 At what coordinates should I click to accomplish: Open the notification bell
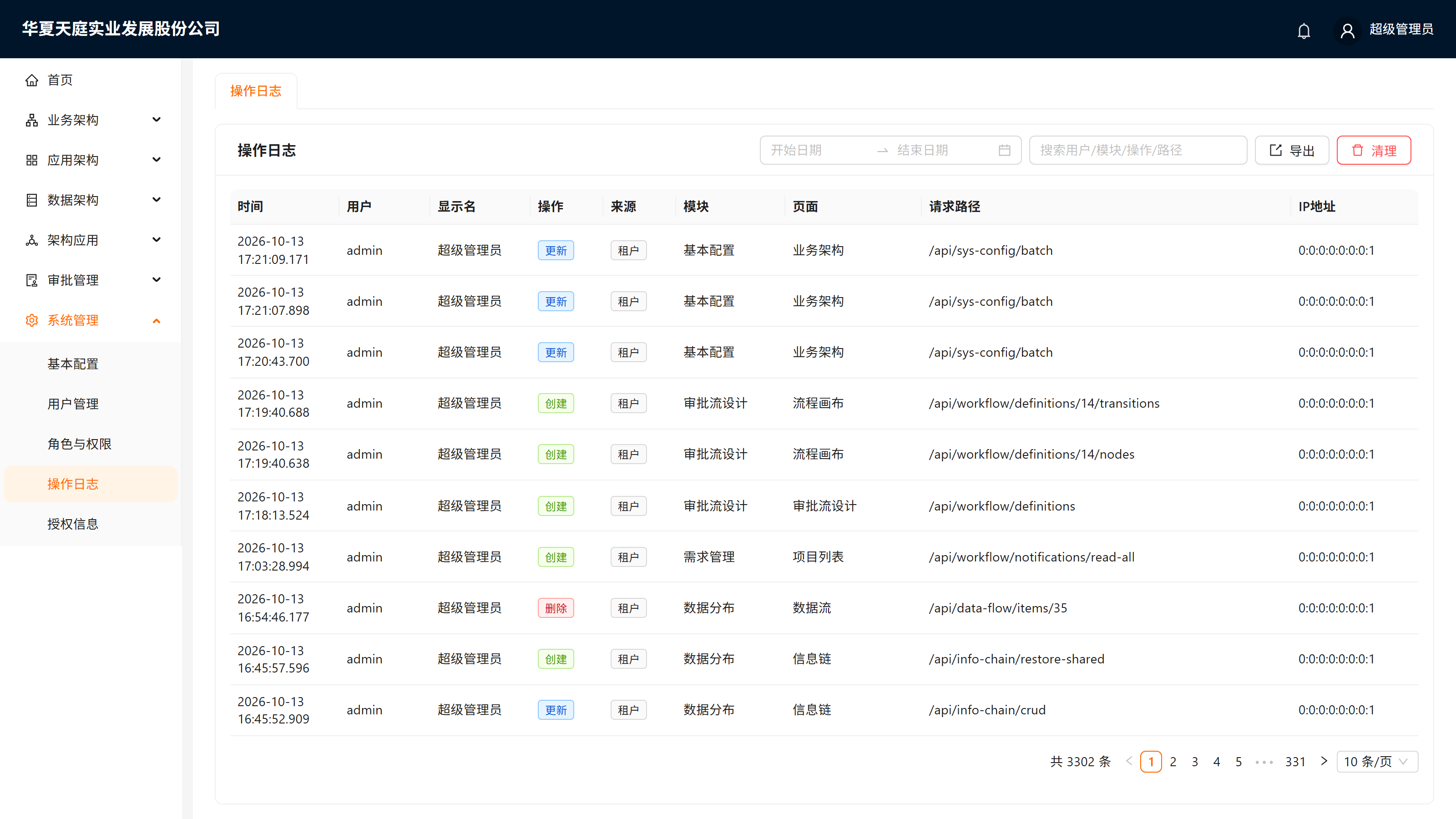[1304, 30]
